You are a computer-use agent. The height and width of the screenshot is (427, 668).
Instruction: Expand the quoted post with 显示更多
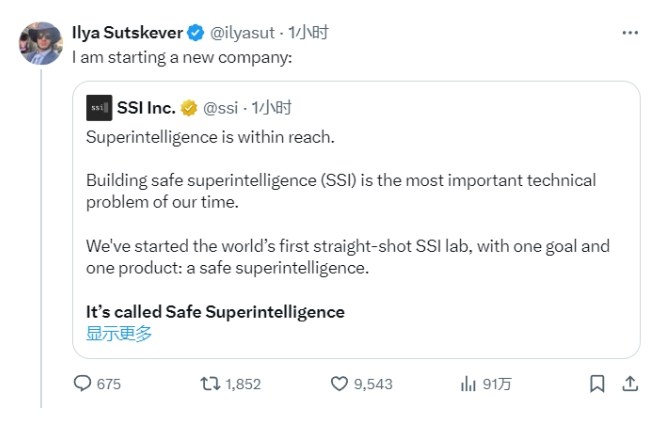tap(119, 333)
